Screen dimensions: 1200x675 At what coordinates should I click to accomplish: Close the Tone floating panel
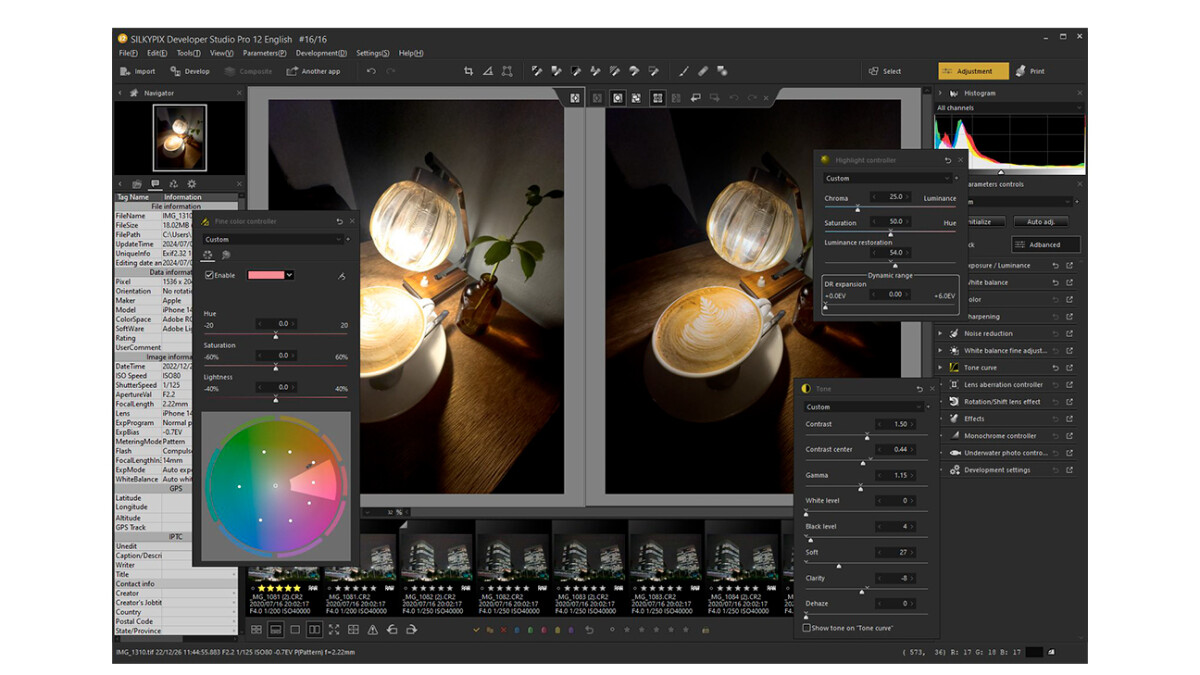click(x=932, y=389)
